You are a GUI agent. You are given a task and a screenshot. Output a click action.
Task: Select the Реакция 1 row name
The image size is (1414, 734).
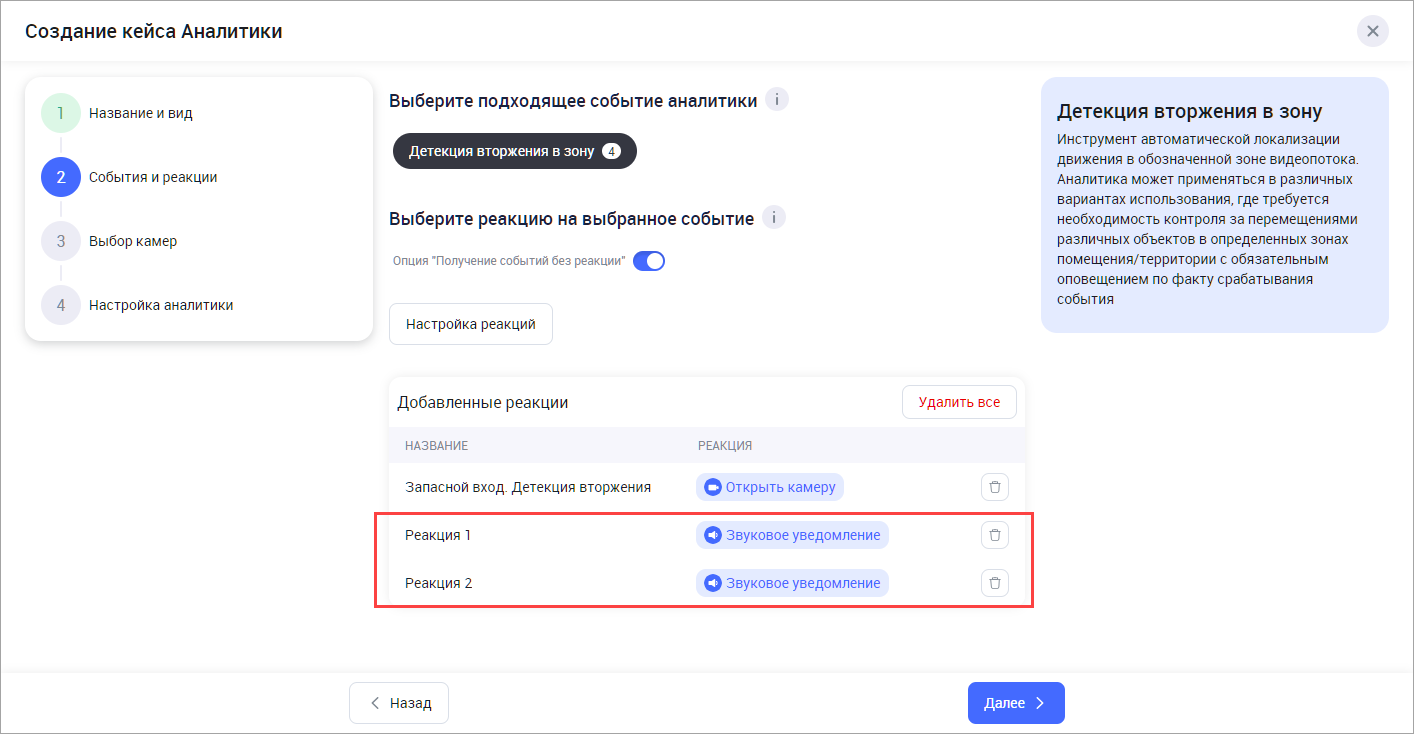pyautogui.click(x=438, y=535)
